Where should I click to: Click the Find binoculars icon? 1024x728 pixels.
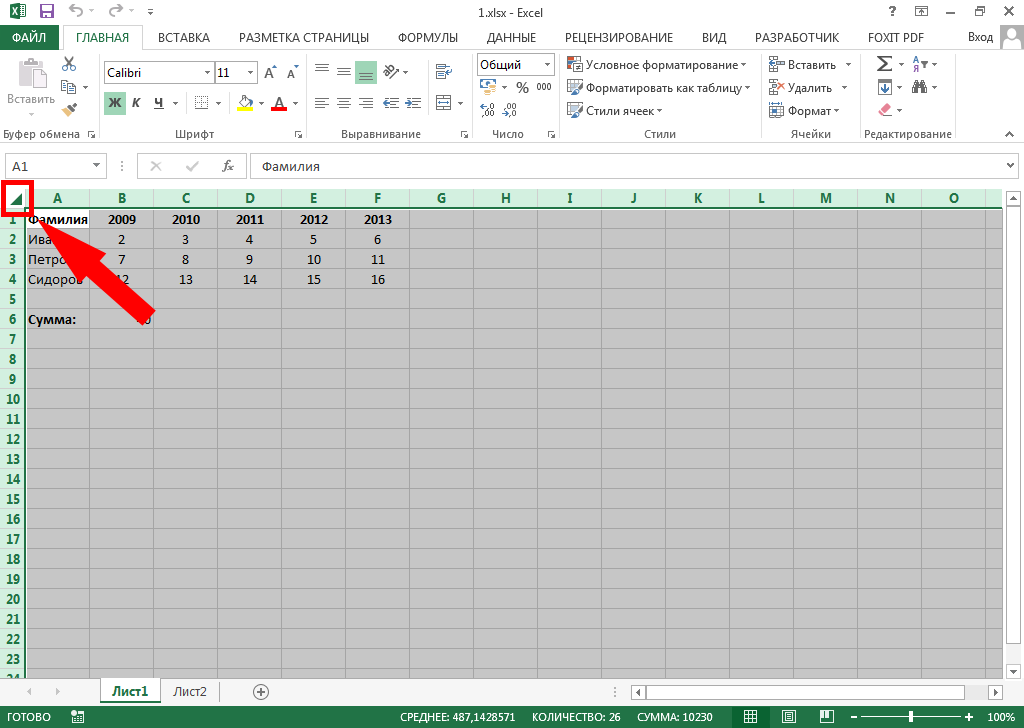tap(918, 88)
